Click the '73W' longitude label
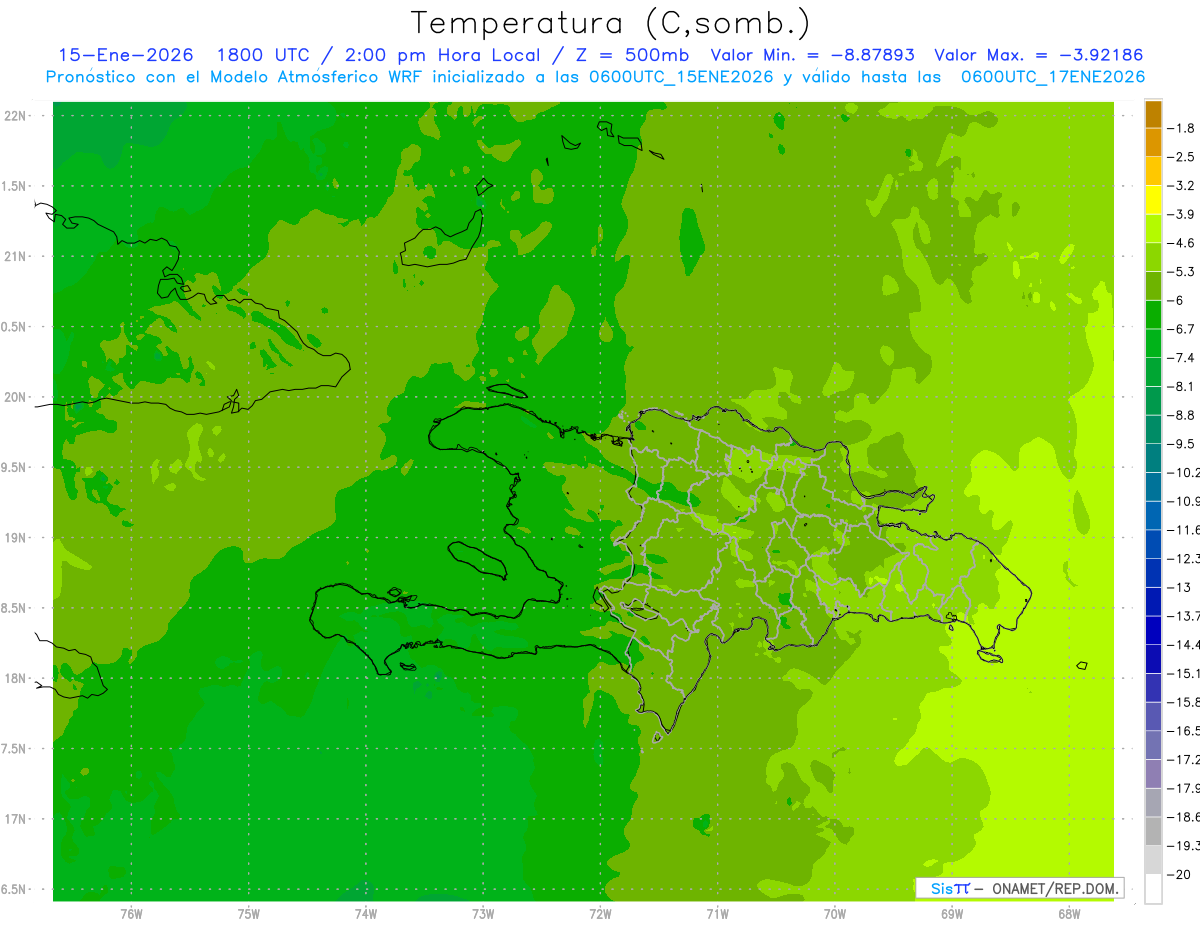 (483, 913)
